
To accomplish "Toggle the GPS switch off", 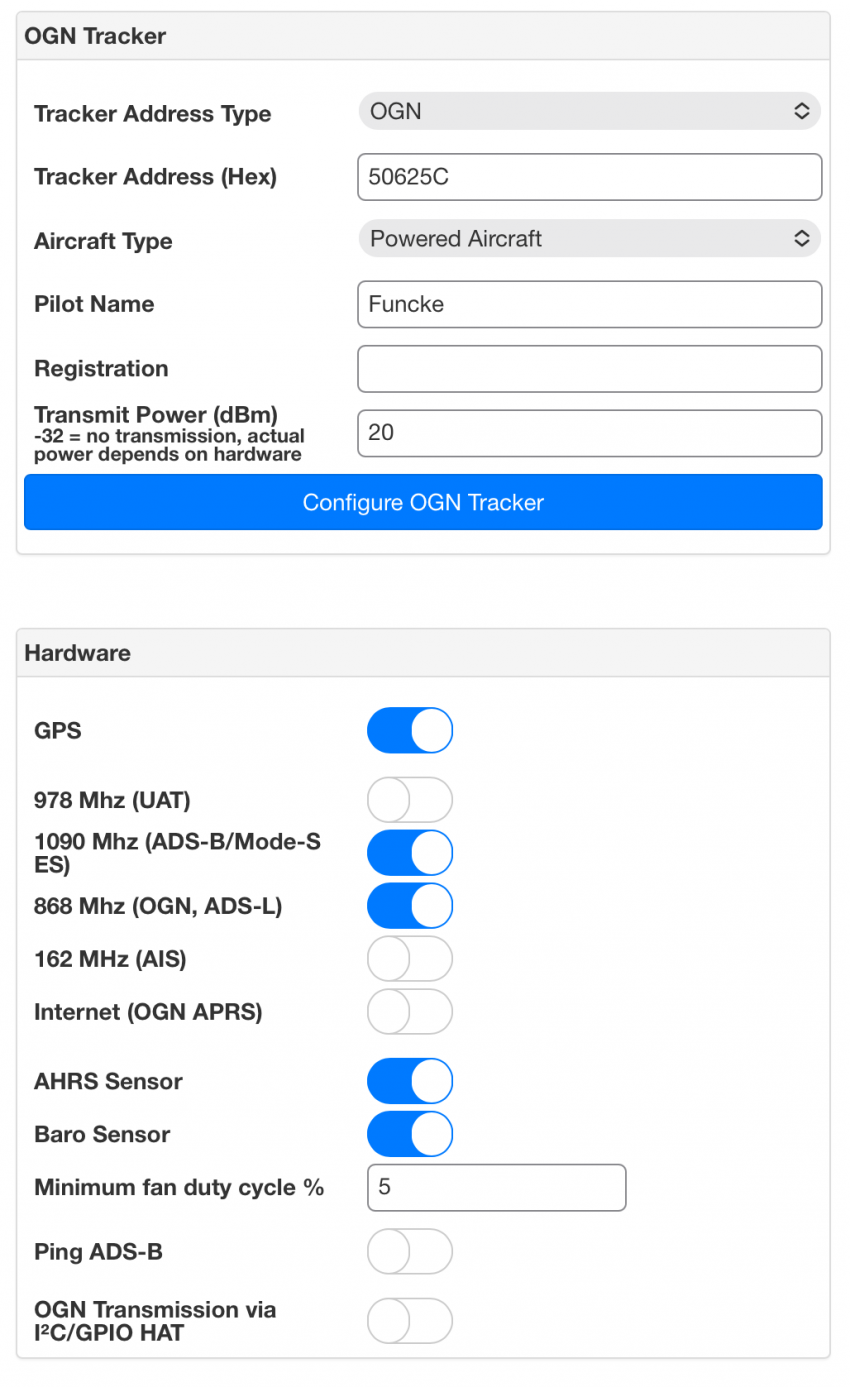I will click(410, 730).
